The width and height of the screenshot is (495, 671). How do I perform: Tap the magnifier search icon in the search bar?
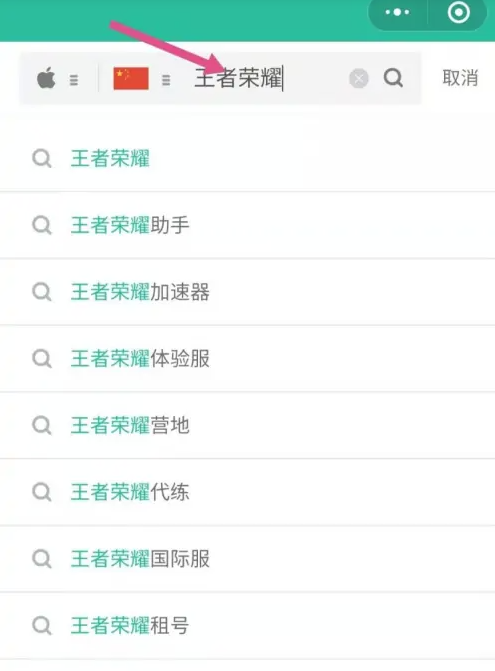click(393, 78)
